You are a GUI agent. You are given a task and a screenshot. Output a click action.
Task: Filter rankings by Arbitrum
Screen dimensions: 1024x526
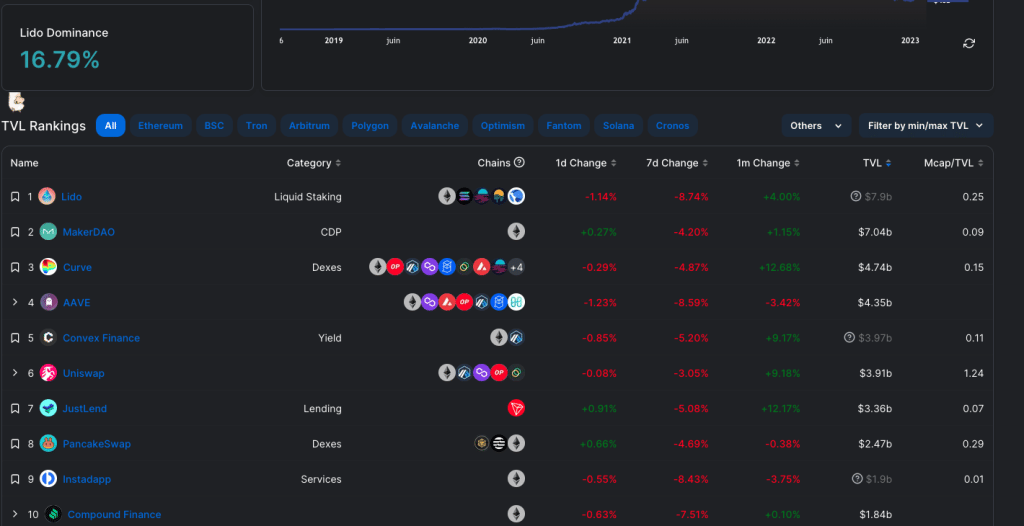(309, 125)
